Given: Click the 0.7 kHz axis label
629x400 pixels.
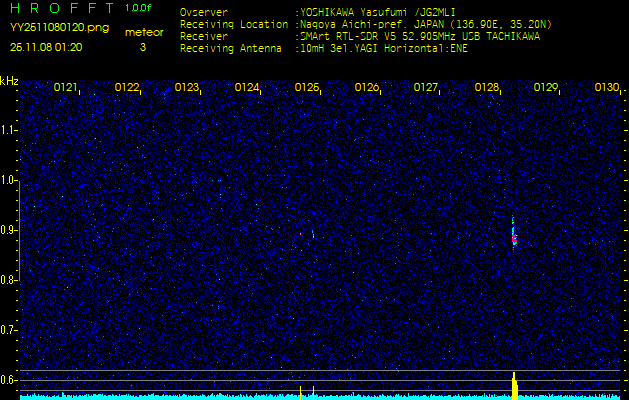Looking at the screenshot, I should point(8,330).
